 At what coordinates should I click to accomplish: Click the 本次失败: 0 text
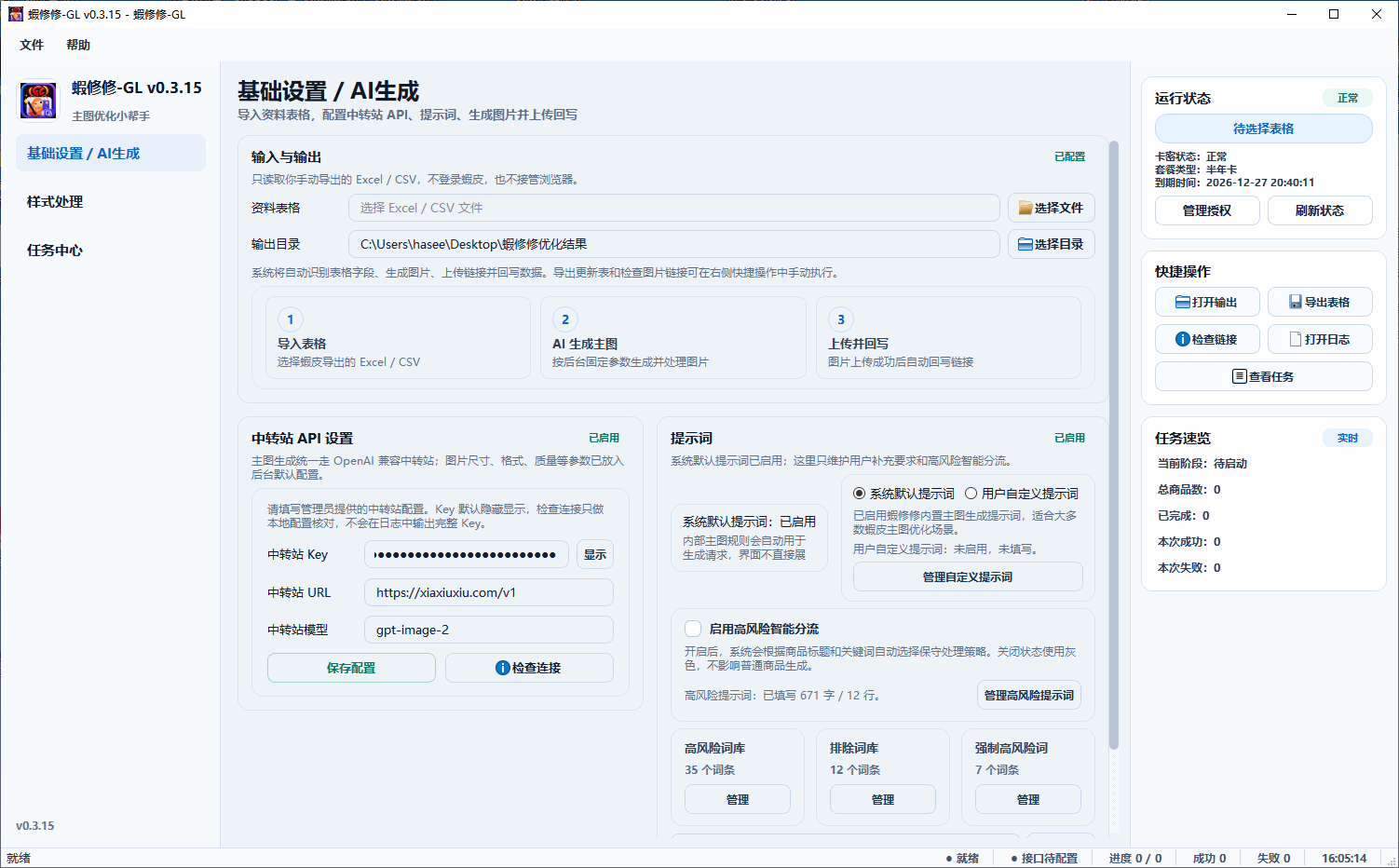[x=1189, y=567]
